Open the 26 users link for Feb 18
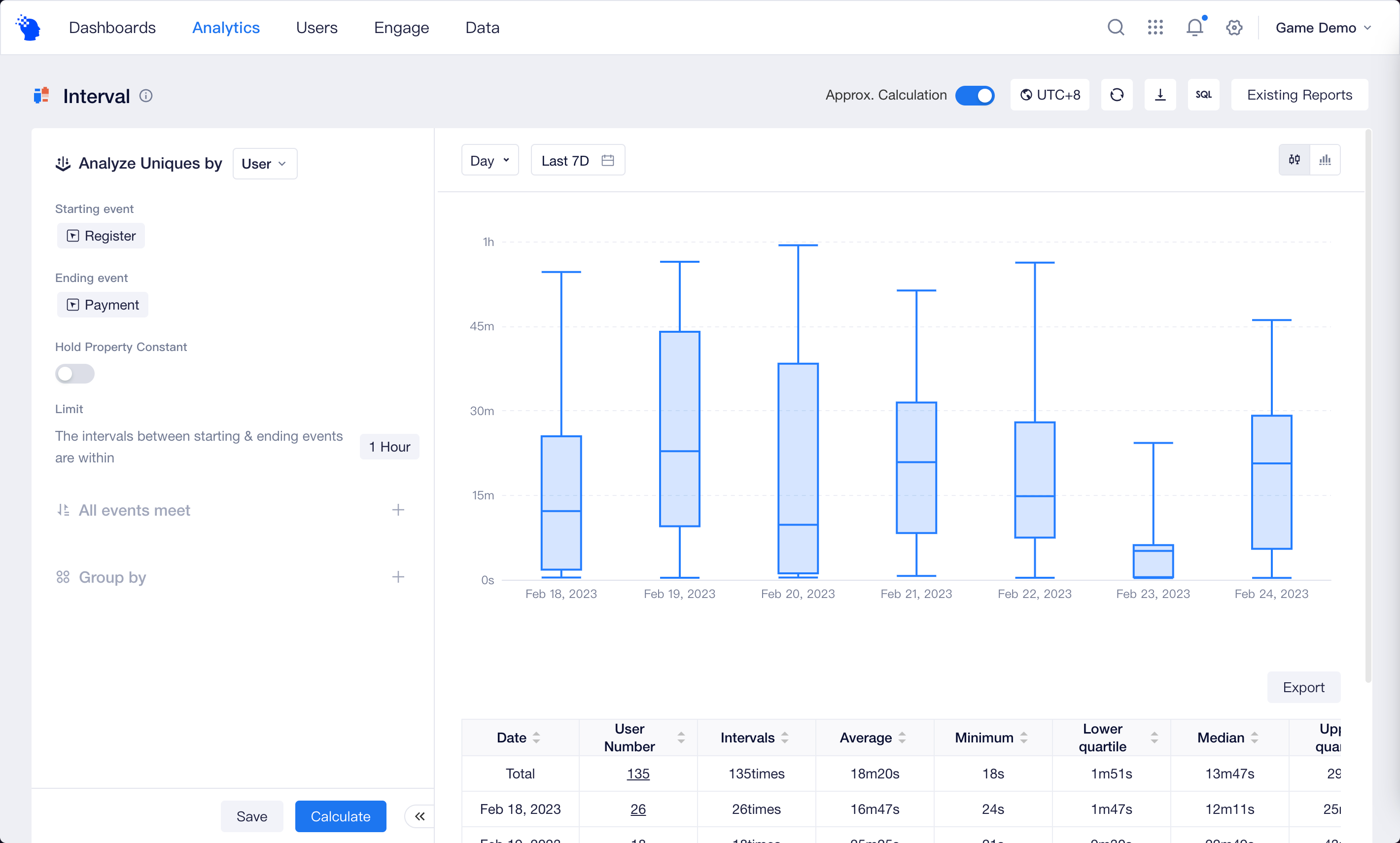Viewport: 1400px width, 843px height. (x=638, y=809)
